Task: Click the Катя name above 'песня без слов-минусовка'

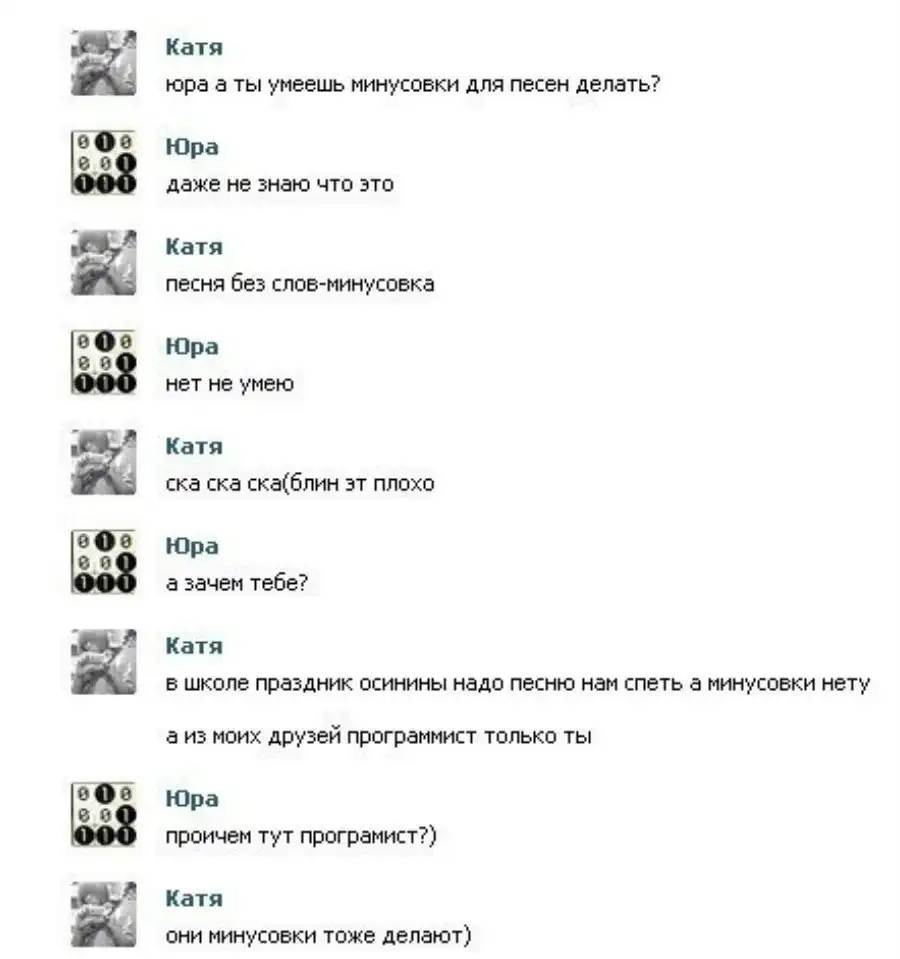Action: tap(194, 246)
